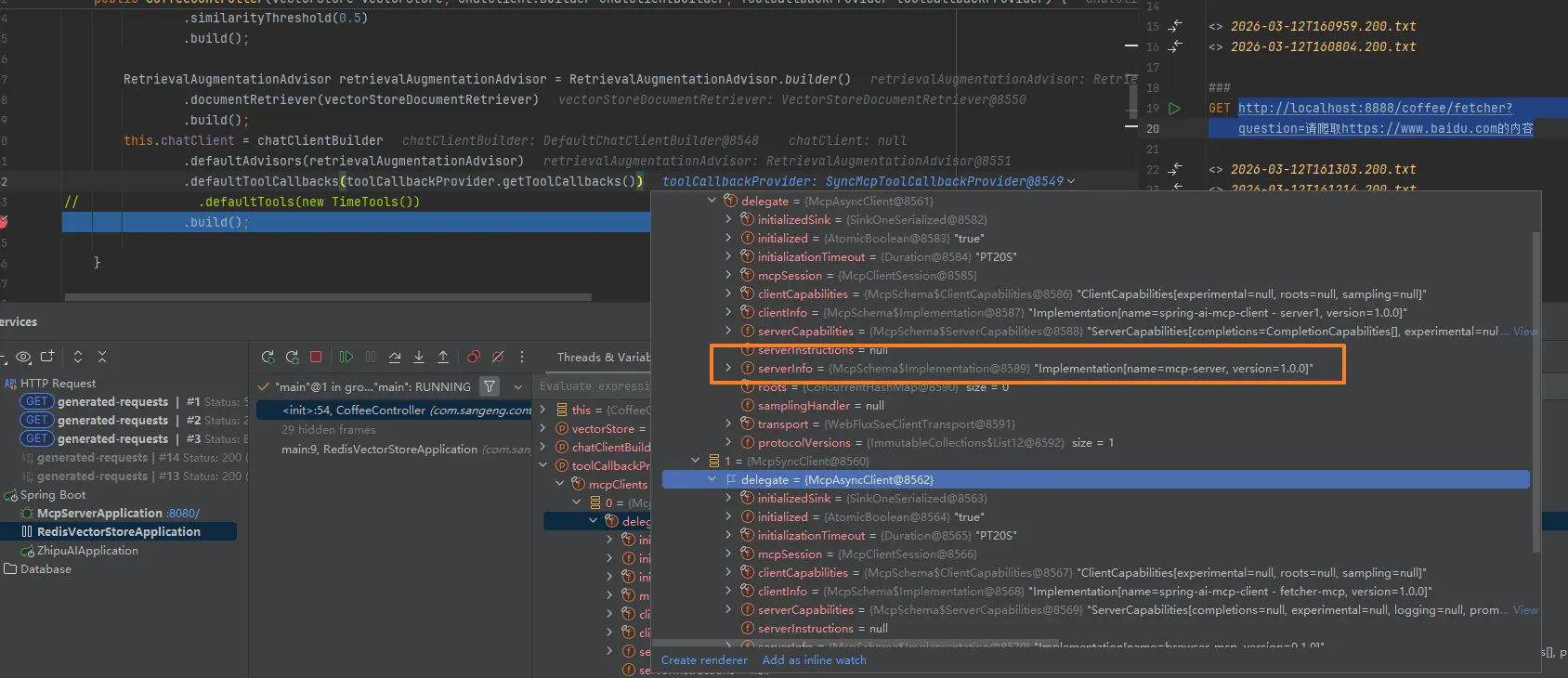1568x678 pixels.
Task: Collapse the highlighted delegate McpAsyncClient@8562 node
Action: (x=712, y=479)
